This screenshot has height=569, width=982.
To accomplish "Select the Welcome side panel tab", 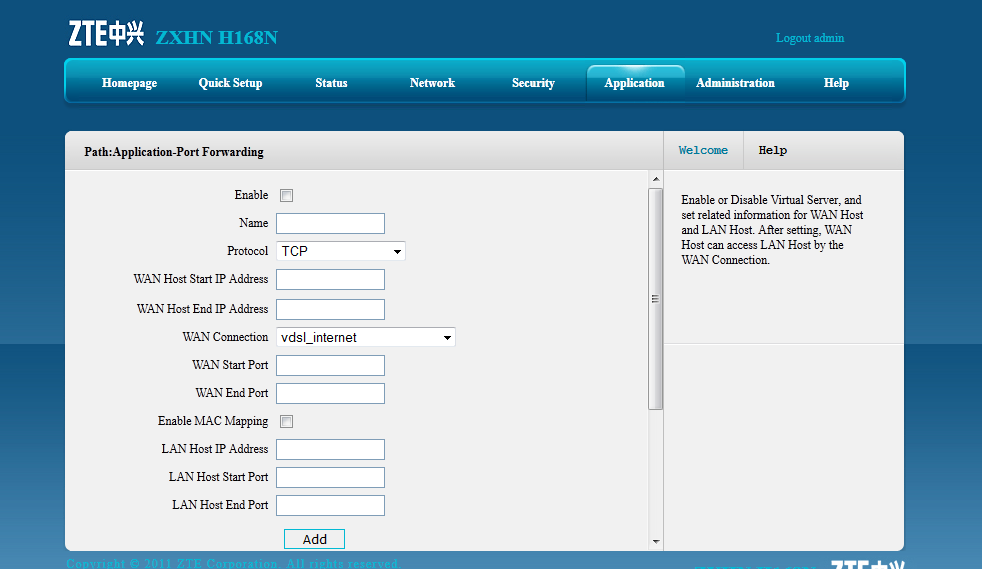I will click(x=703, y=150).
